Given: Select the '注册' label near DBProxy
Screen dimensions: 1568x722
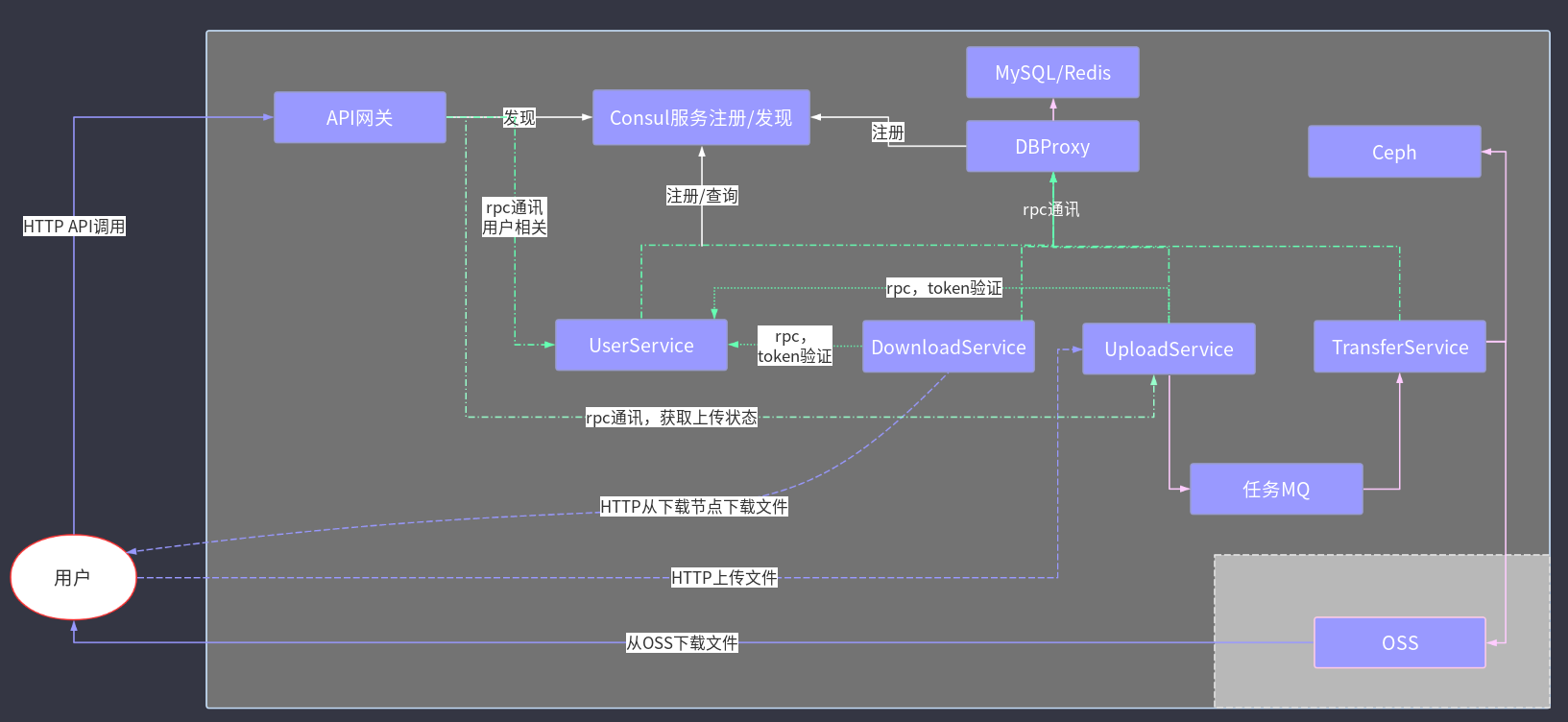Looking at the screenshot, I should 888,132.
